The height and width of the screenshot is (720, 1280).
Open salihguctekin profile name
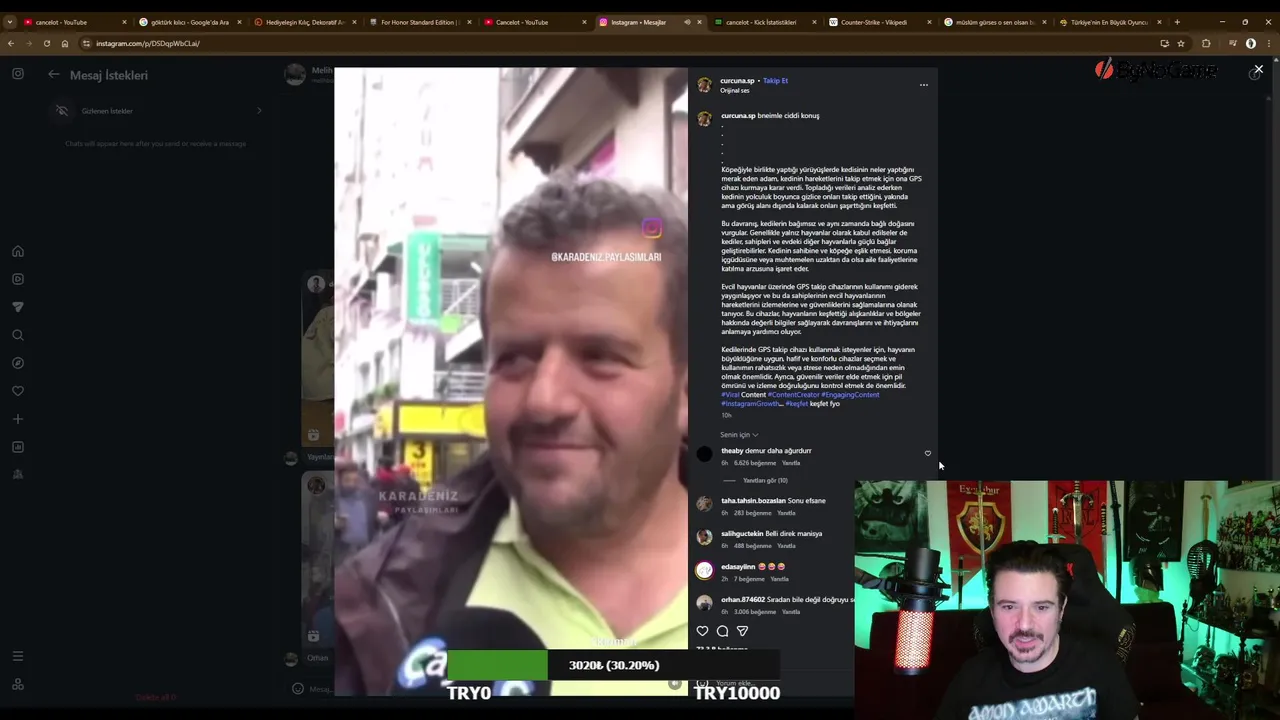click(x=742, y=534)
